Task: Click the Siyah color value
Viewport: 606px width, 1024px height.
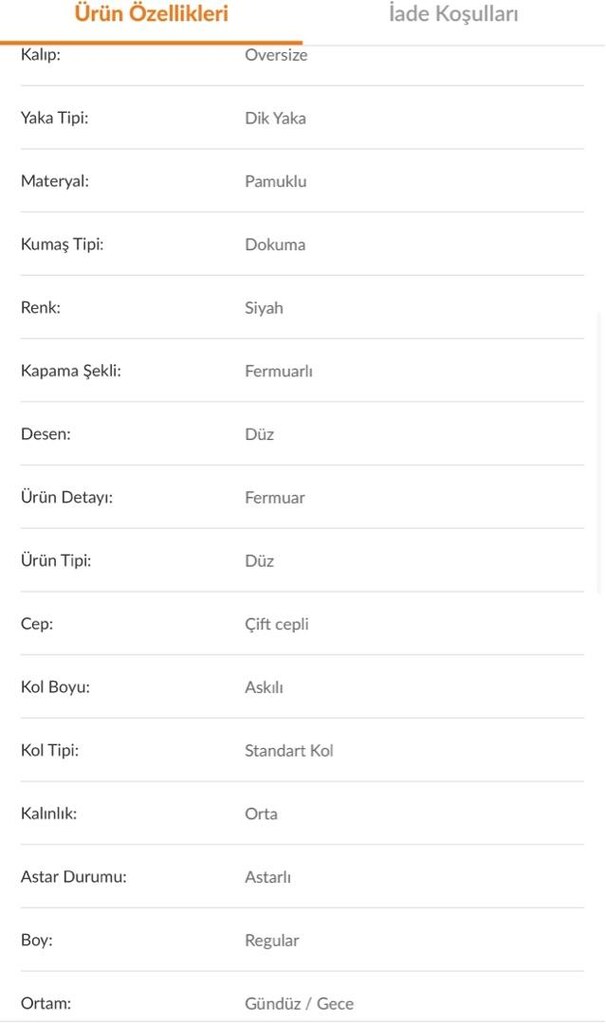Action: [x=264, y=308]
